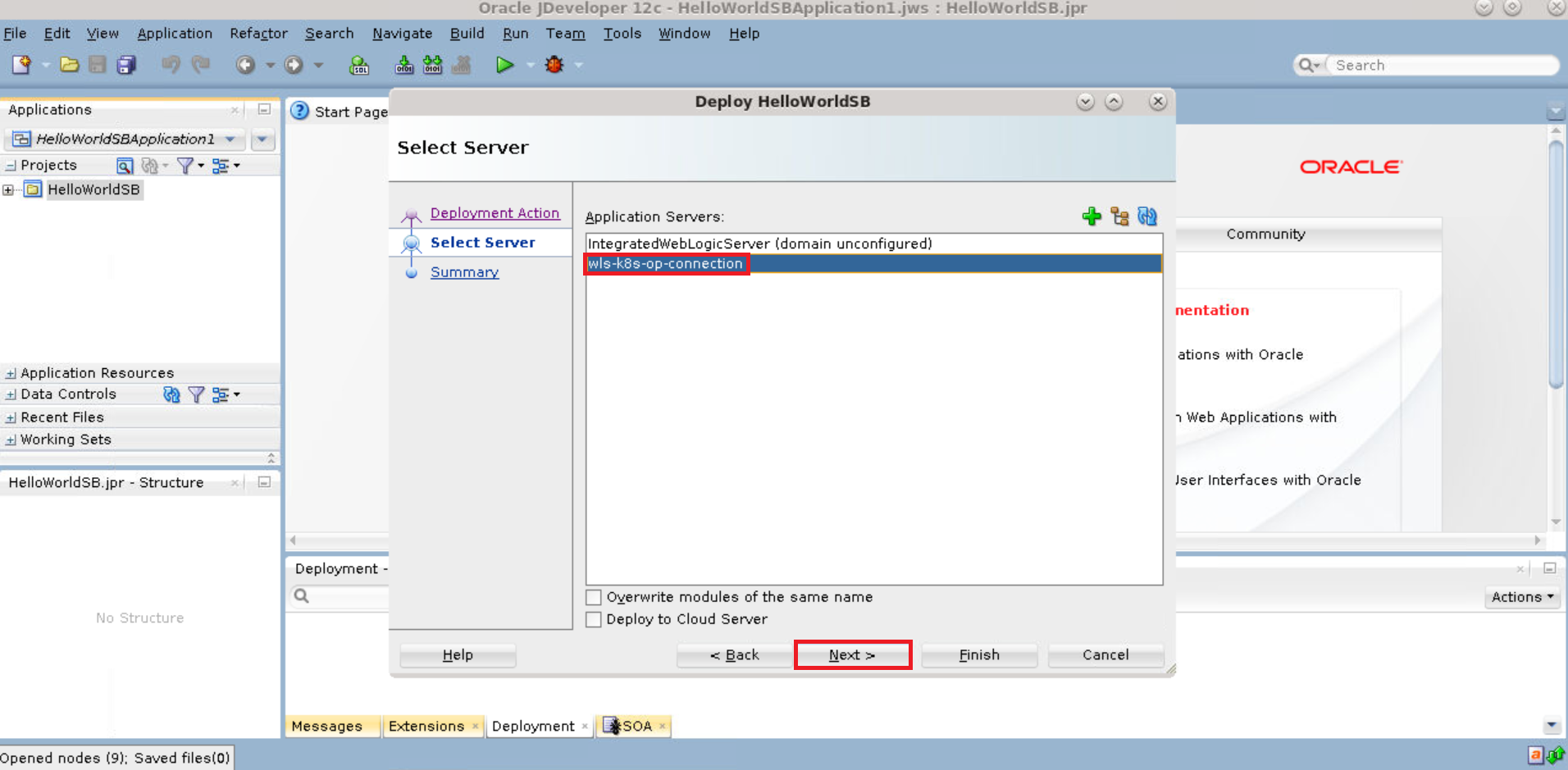Open the debug configuration dropdown arrow
Image resolution: width=1568 pixels, height=770 pixels.
(578, 65)
